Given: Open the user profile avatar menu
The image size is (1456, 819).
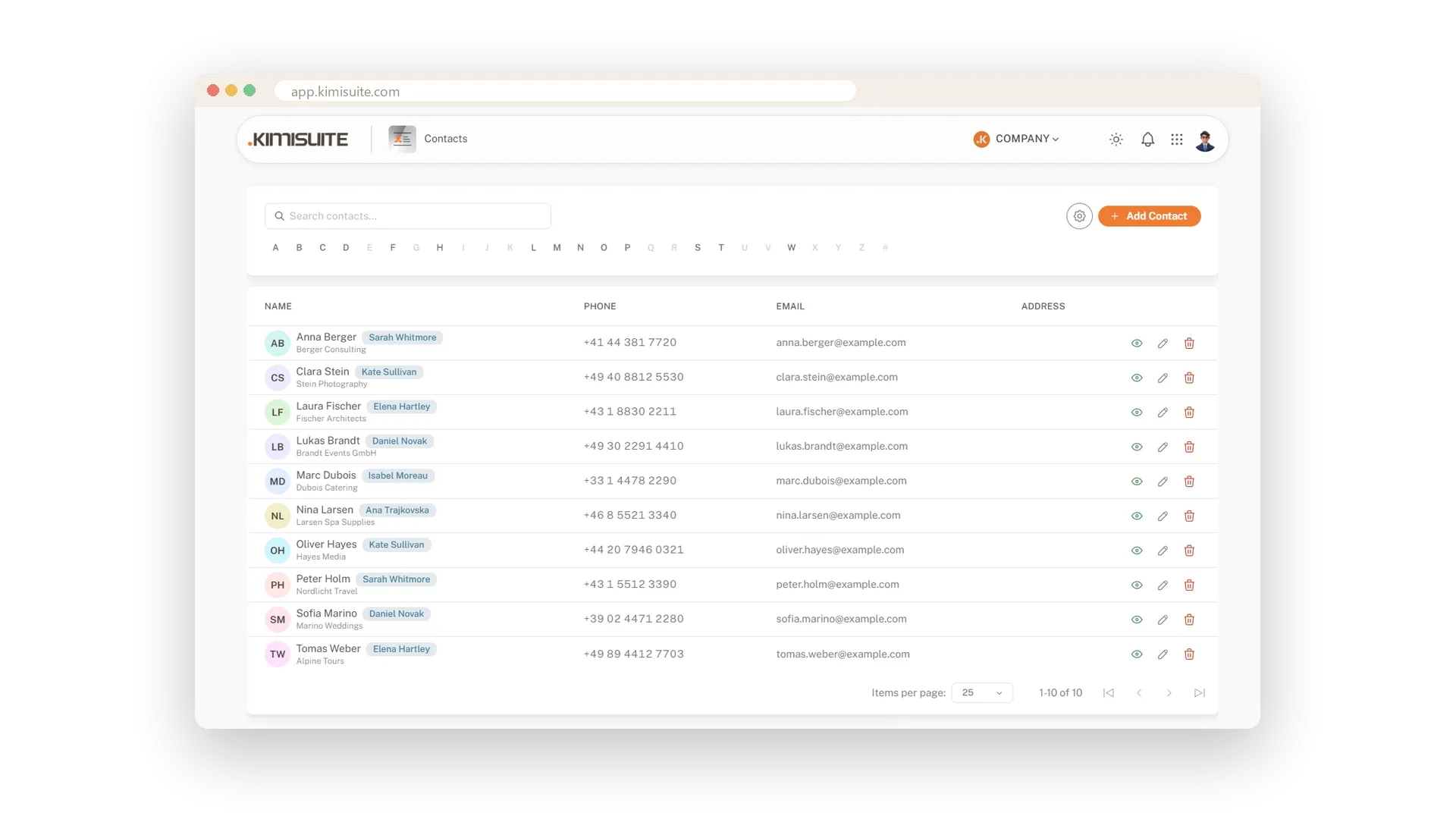Looking at the screenshot, I should 1205,140.
